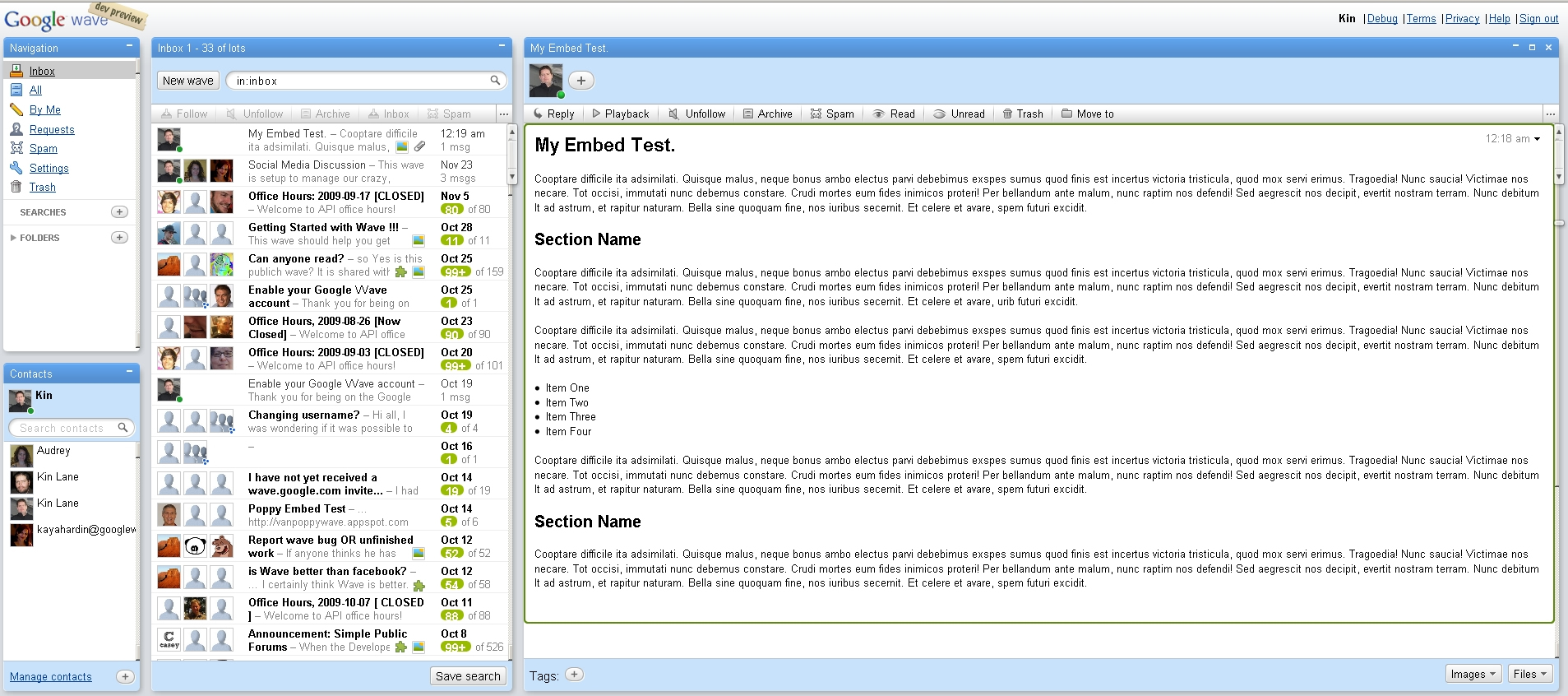Start Playback of the wave
The width and height of the screenshot is (1568, 696).
coord(620,114)
